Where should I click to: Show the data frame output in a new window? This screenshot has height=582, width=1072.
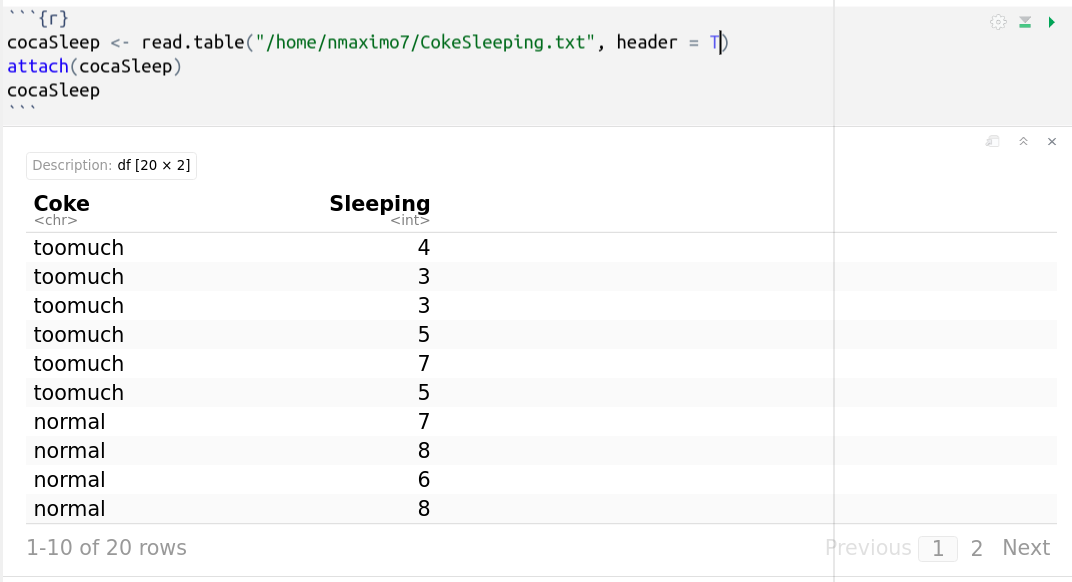991,141
